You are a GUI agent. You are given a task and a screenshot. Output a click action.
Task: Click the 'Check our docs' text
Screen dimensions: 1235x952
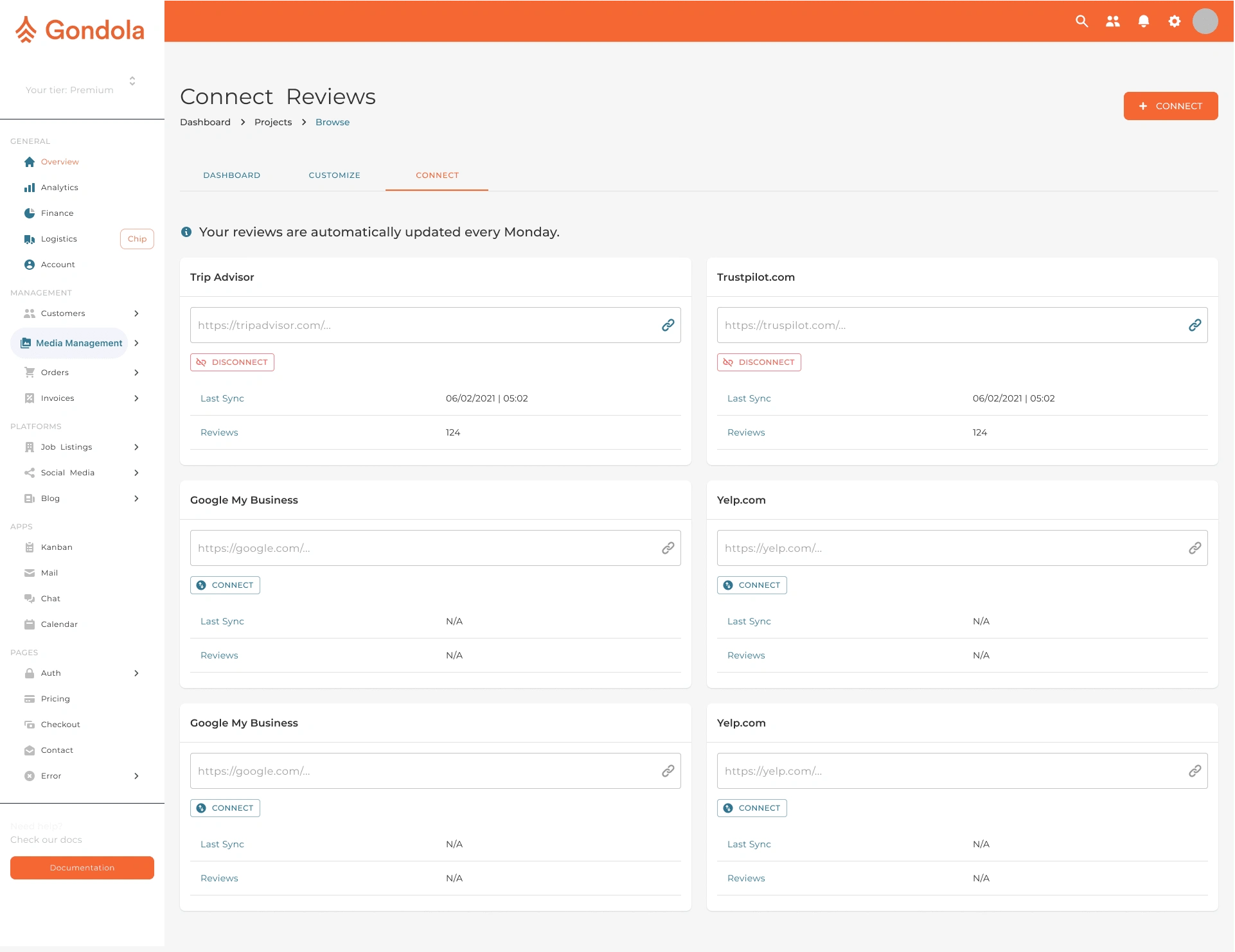point(46,840)
